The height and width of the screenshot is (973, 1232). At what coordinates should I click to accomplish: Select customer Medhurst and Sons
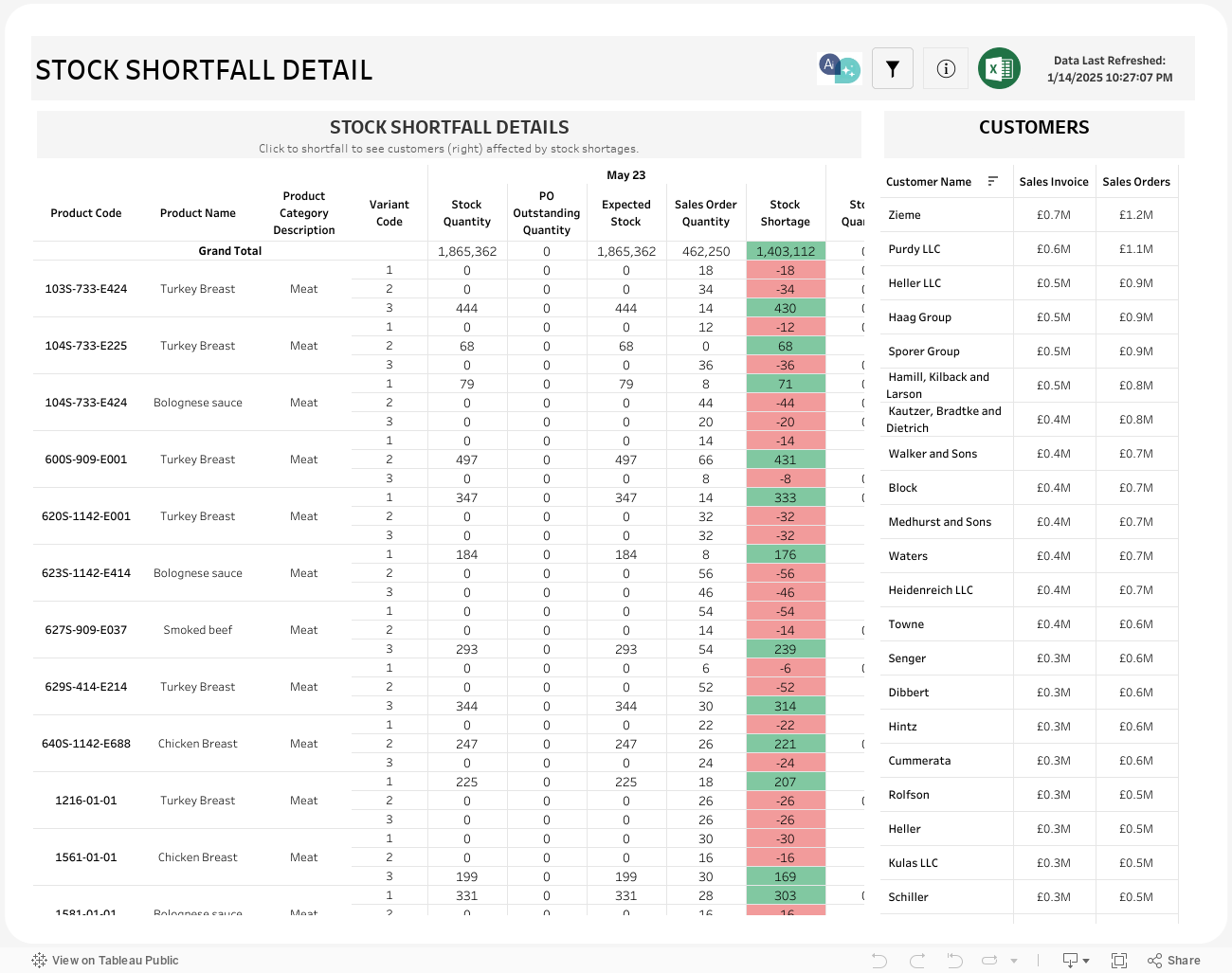tap(940, 522)
